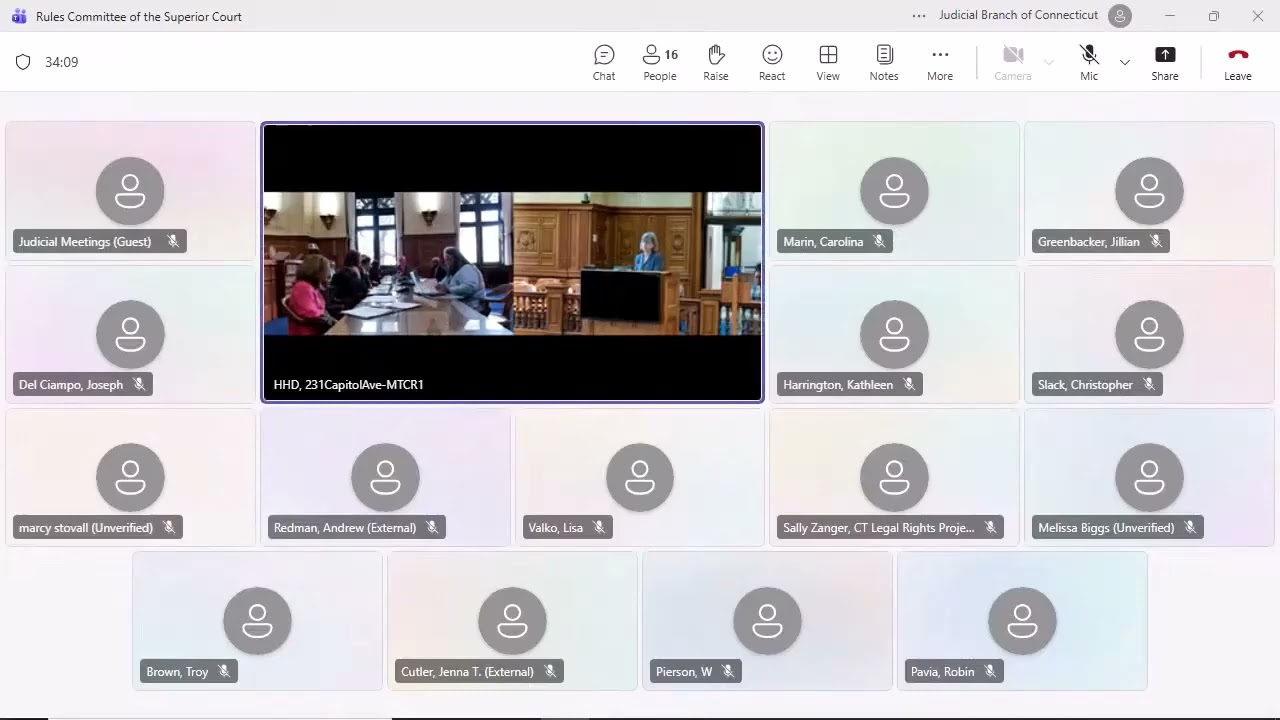Click Marin, Carolina's participant avatar
This screenshot has width=1280, height=720.
coord(894,191)
